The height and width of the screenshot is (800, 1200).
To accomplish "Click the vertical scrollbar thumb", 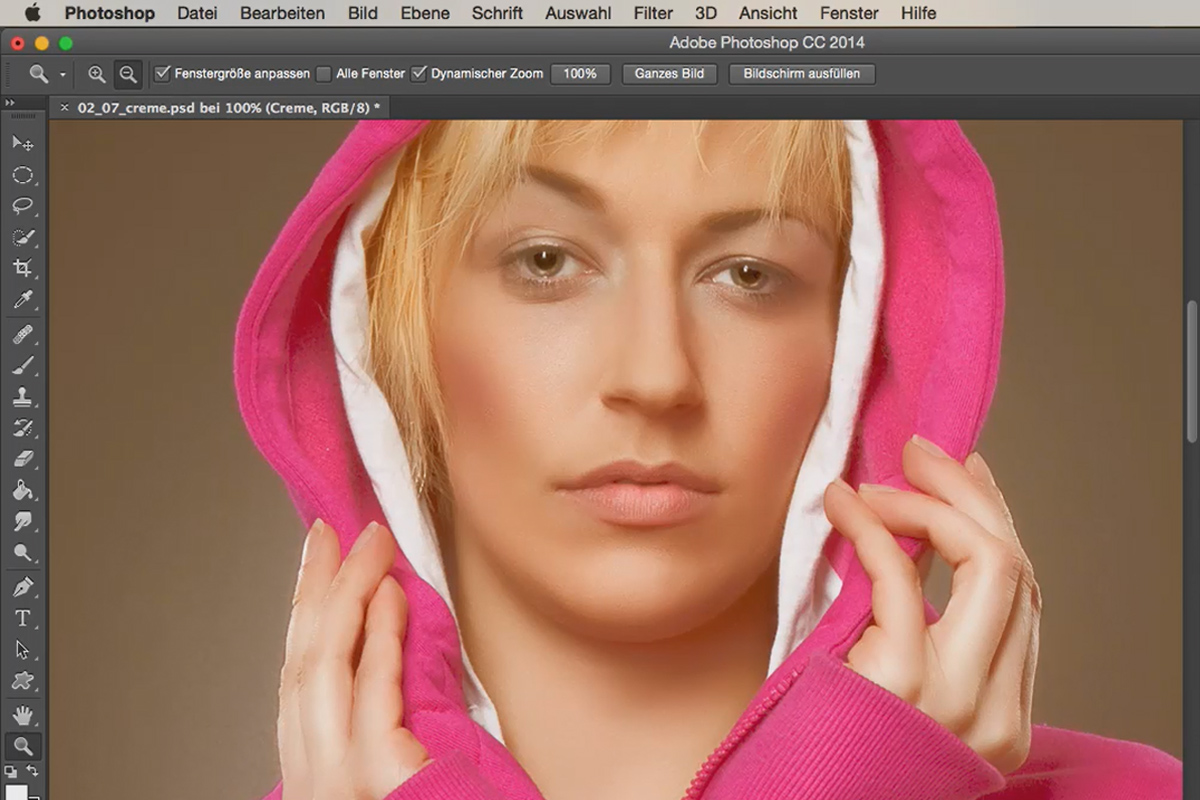I will 1191,370.
